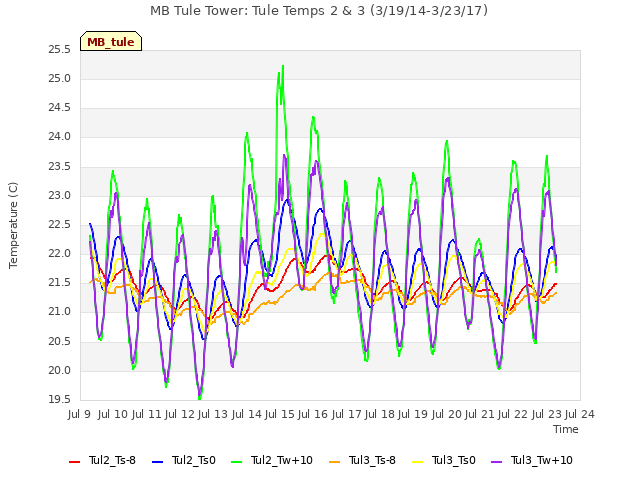Click the Jul 20 x-axis label
This screenshot has height=480, width=640.
[446, 414]
